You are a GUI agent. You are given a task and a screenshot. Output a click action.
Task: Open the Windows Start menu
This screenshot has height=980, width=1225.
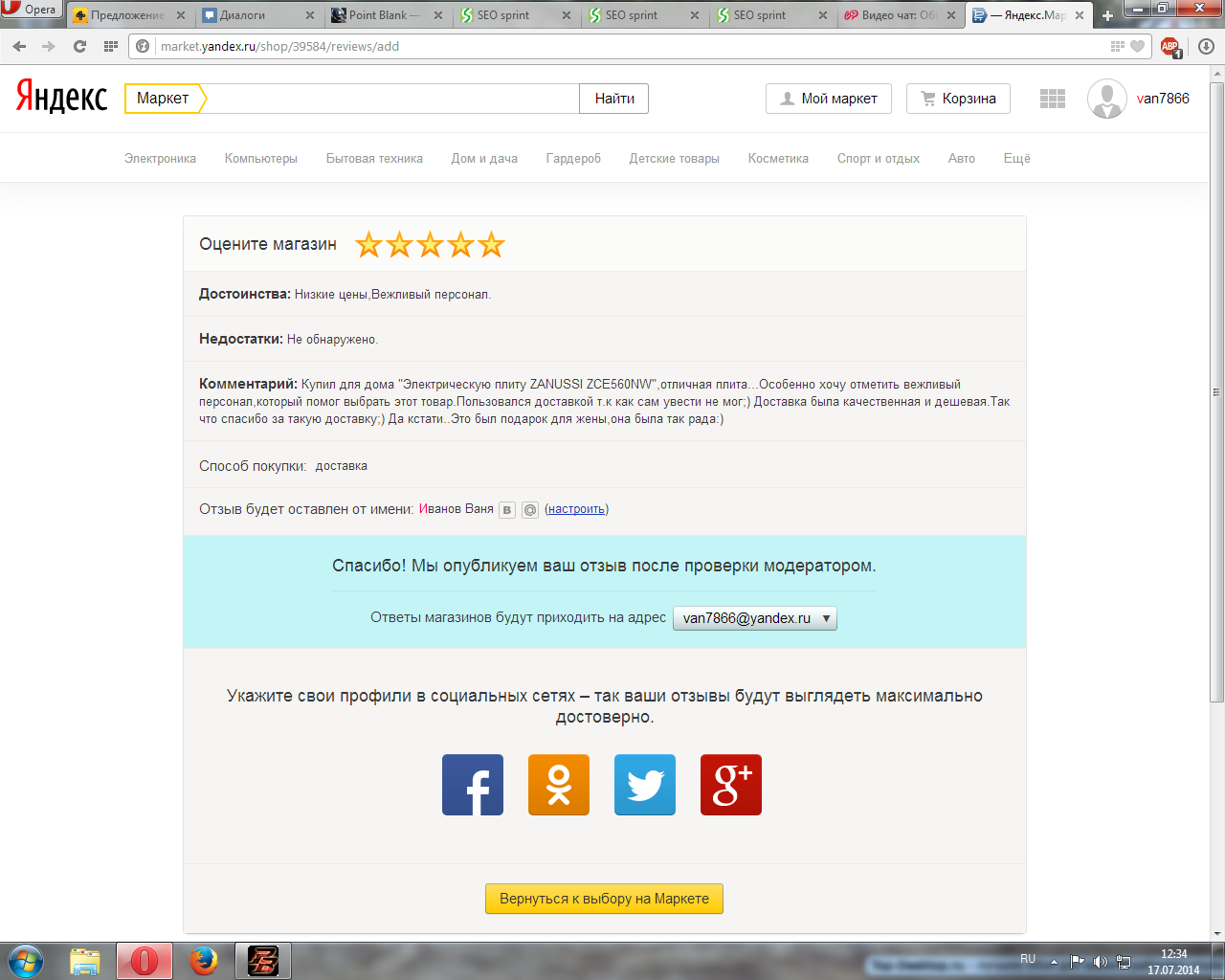pyautogui.click(x=26, y=961)
